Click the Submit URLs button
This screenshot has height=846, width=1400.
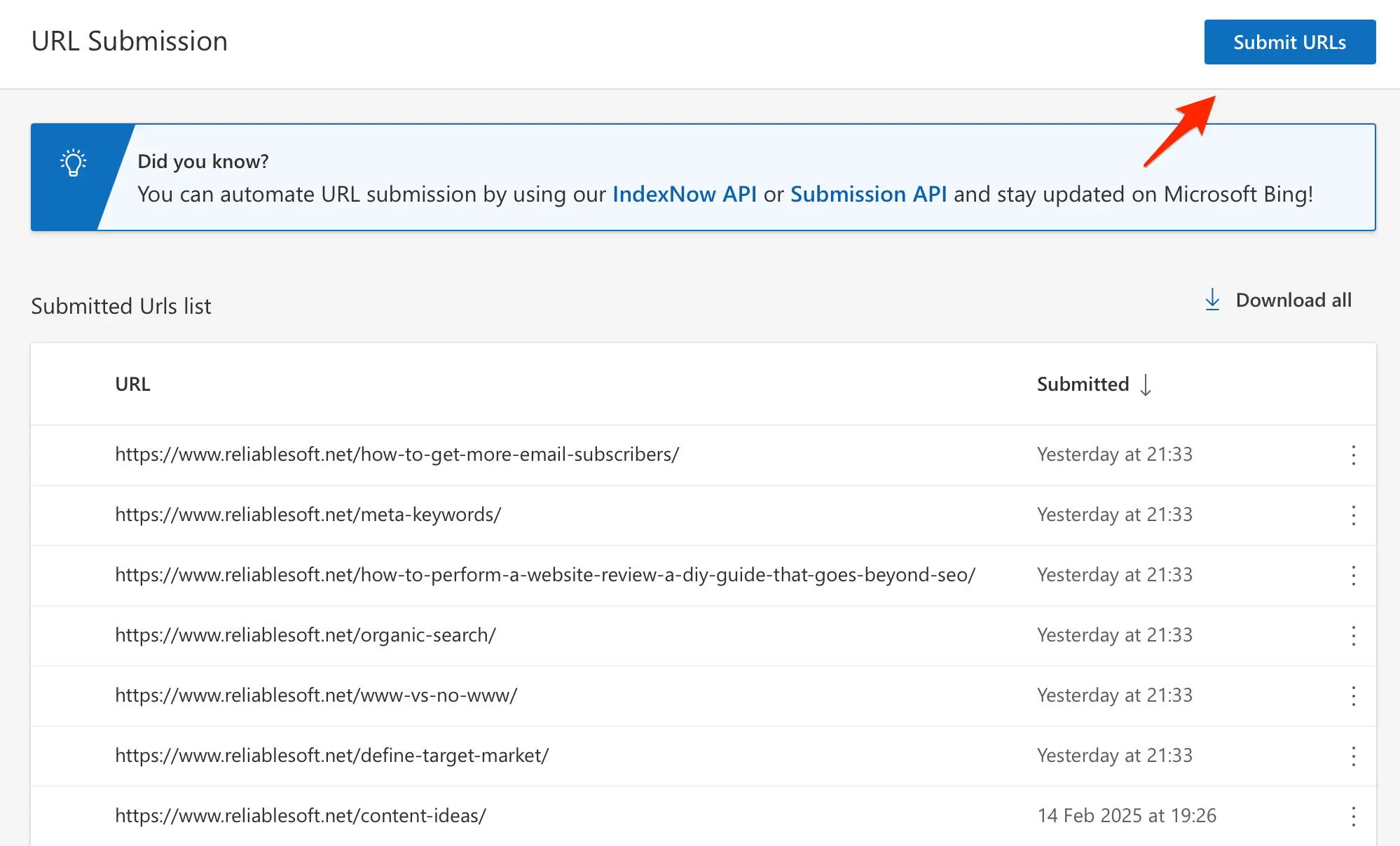click(x=1289, y=42)
